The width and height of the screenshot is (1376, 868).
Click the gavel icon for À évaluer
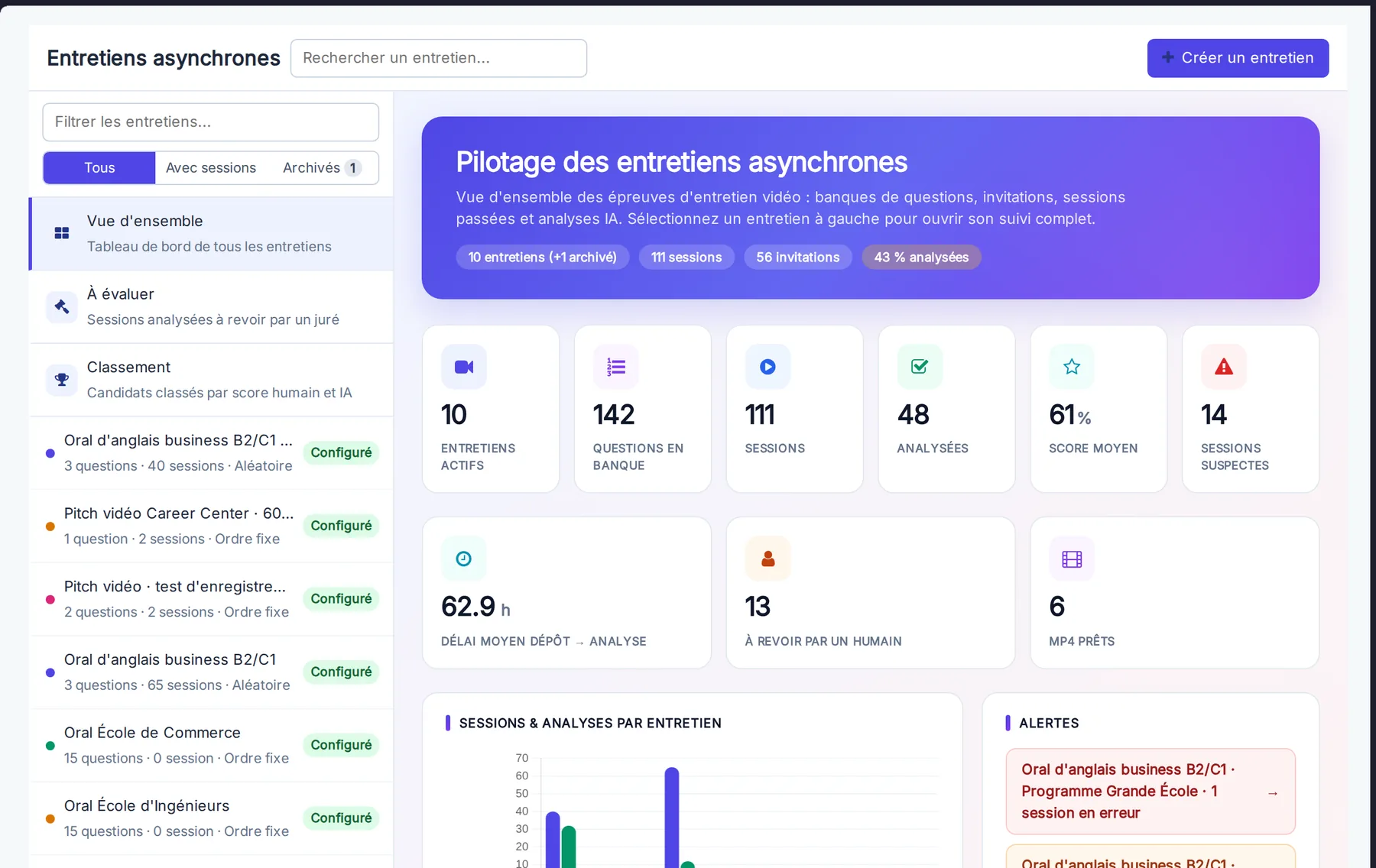coord(62,306)
